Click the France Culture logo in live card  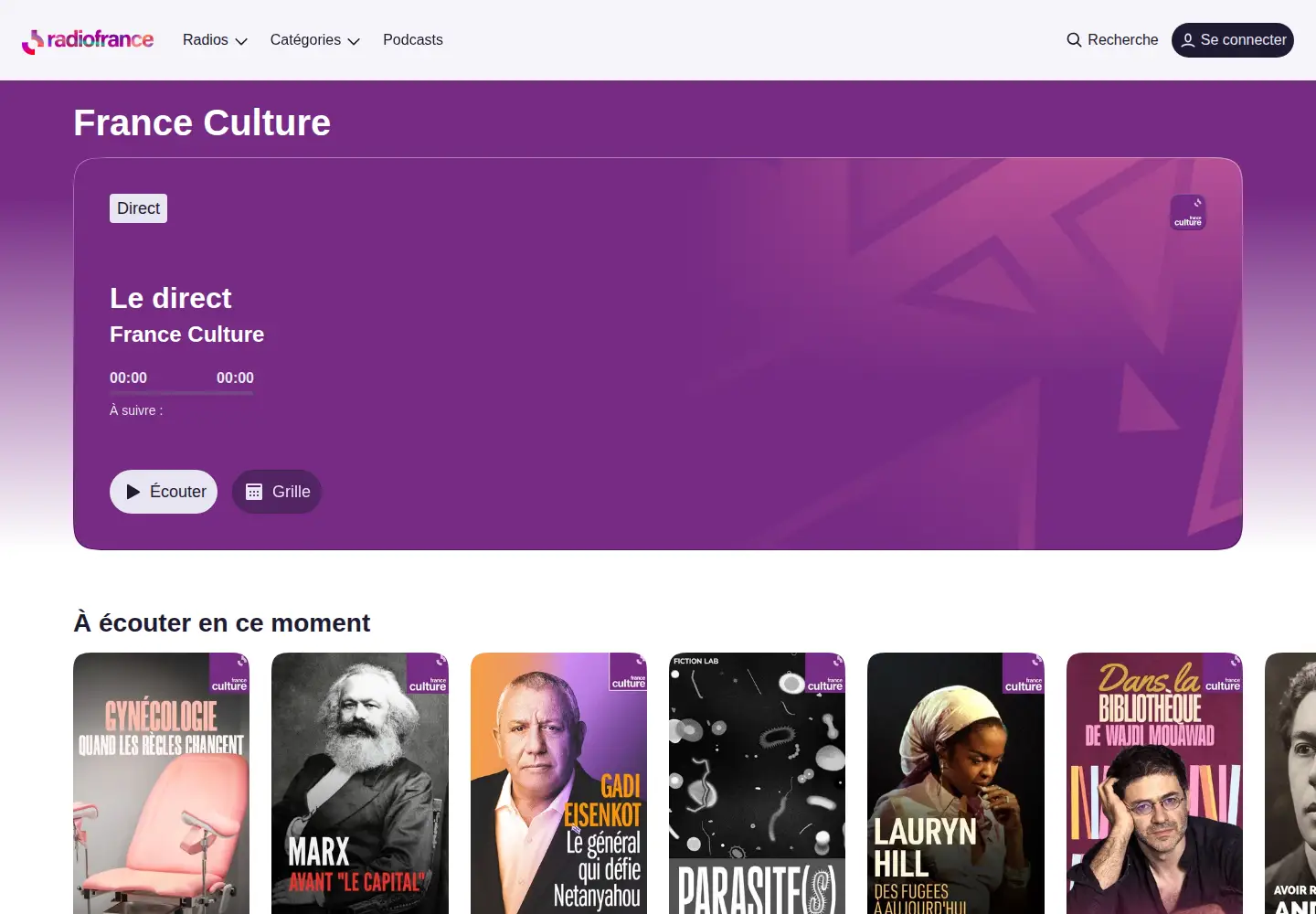pos(1188,212)
